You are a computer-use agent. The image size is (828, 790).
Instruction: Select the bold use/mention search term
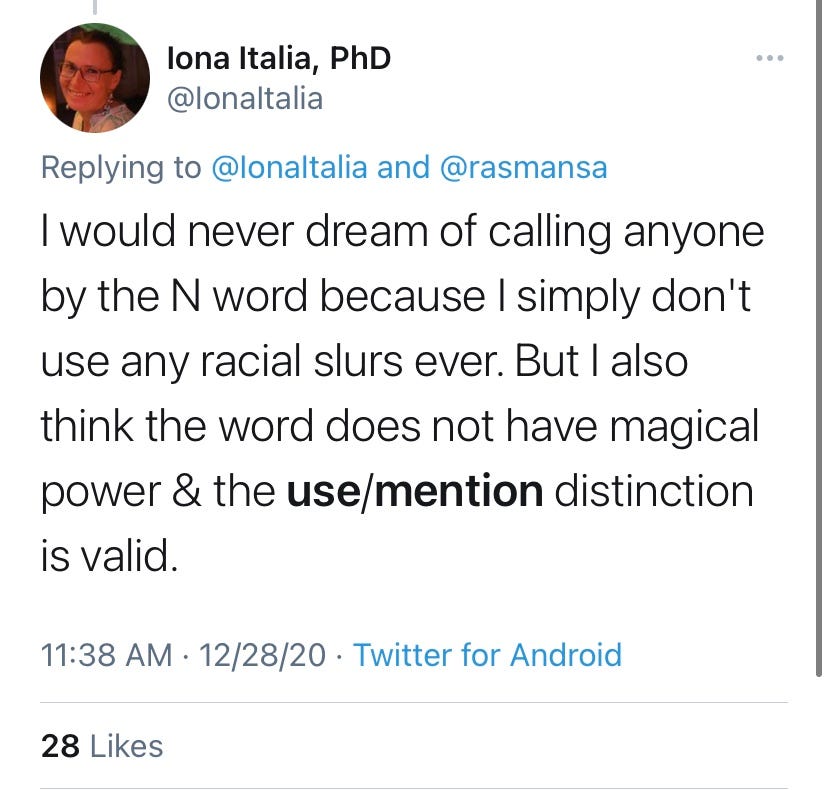pos(415,491)
